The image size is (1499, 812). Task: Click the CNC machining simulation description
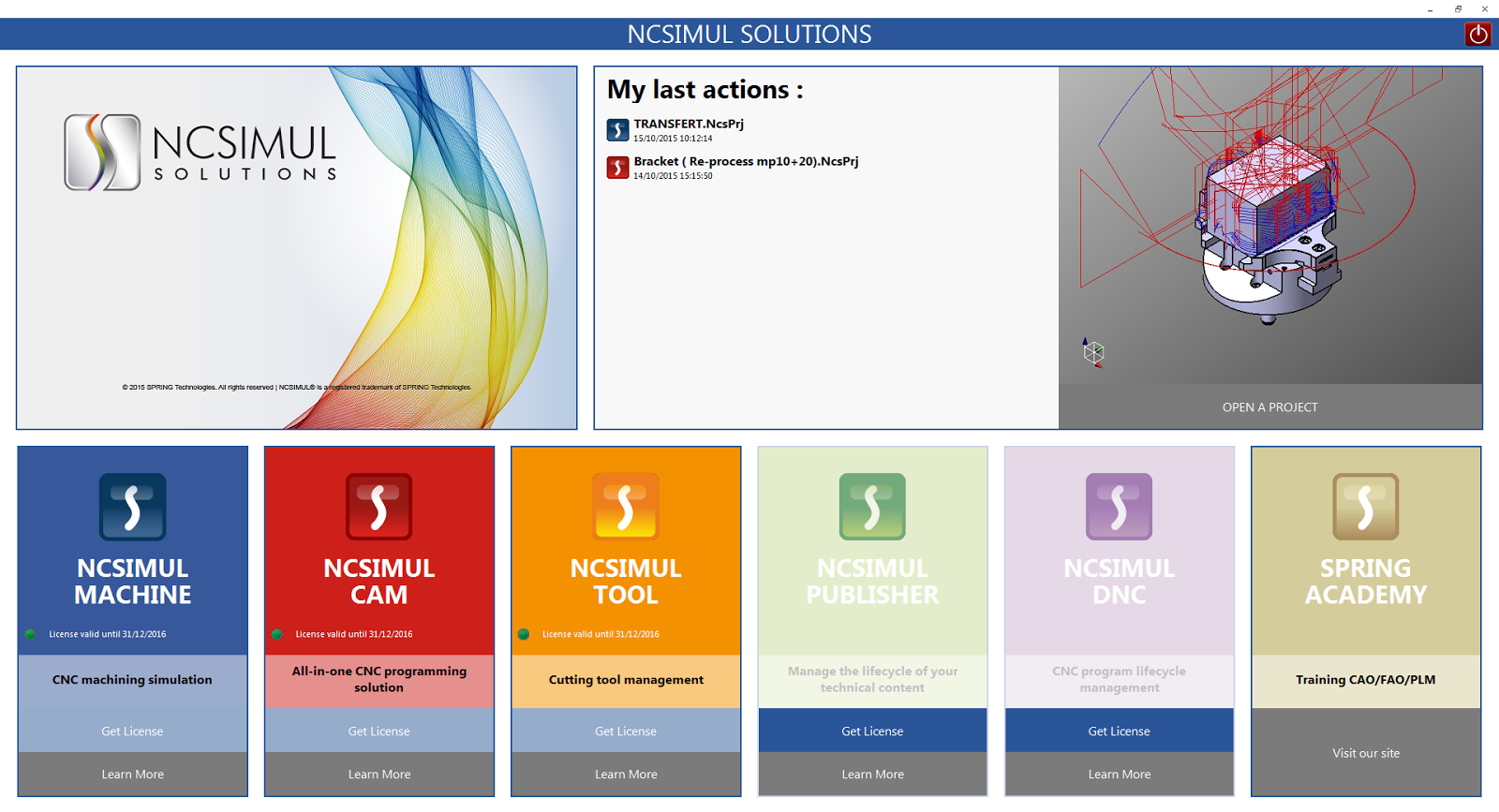[x=132, y=680]
